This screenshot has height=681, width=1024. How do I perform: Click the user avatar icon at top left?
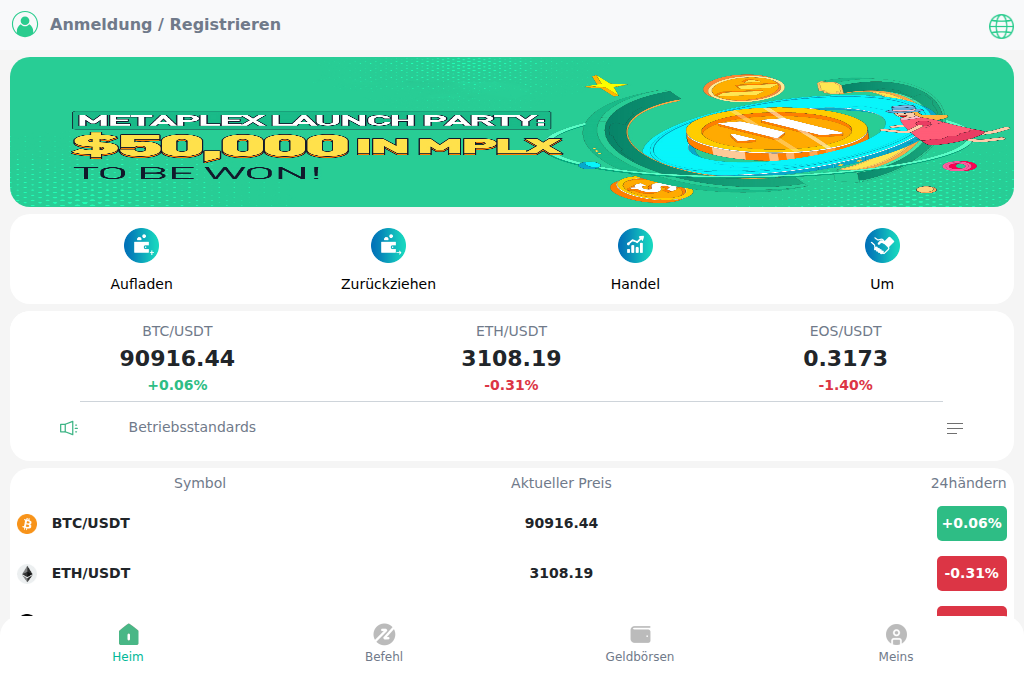(x=25, y=24)
